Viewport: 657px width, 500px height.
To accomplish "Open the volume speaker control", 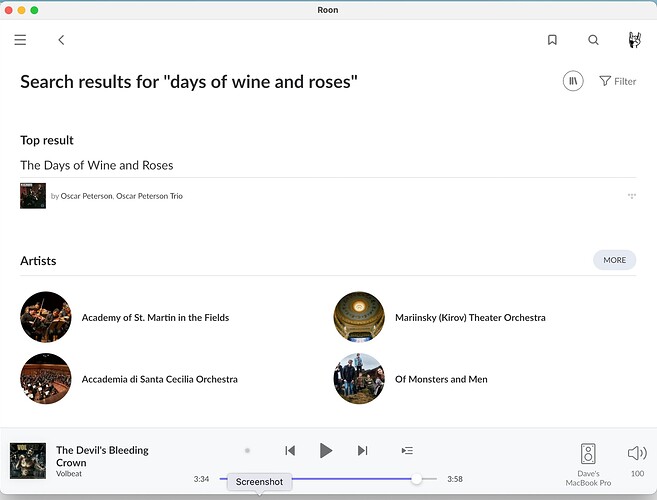I will point(637,453).
